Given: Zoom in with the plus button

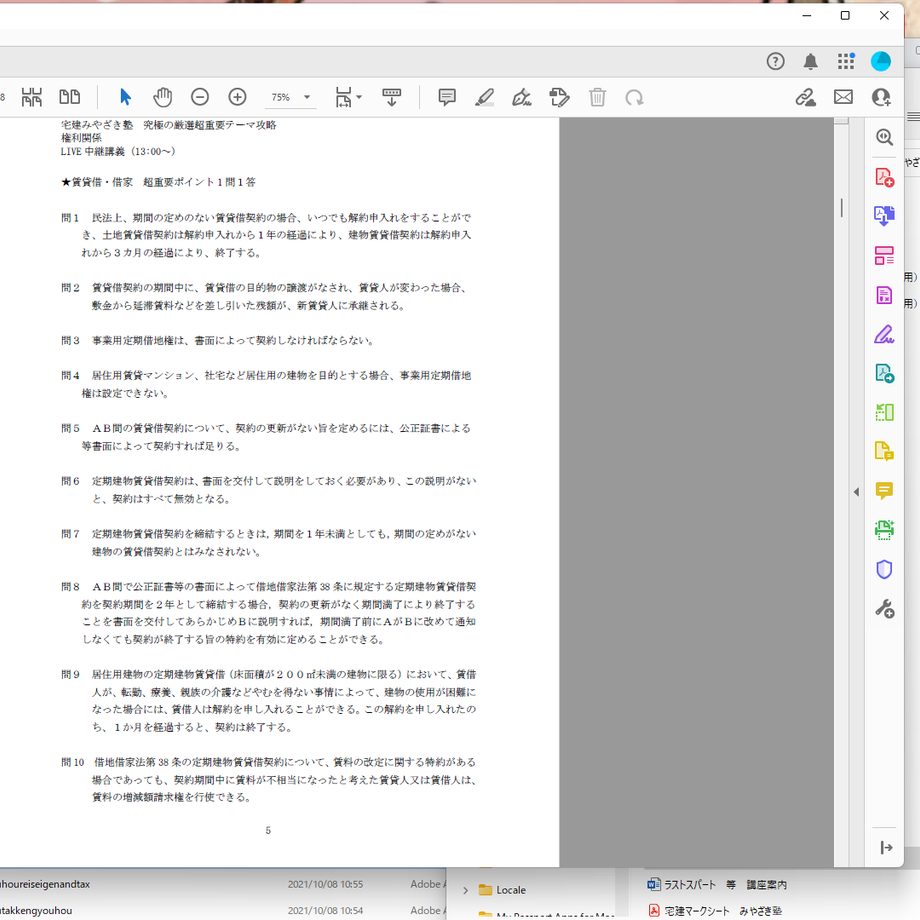Looking at the screenshot, I should pyautogui.click(x=237, y=97).
